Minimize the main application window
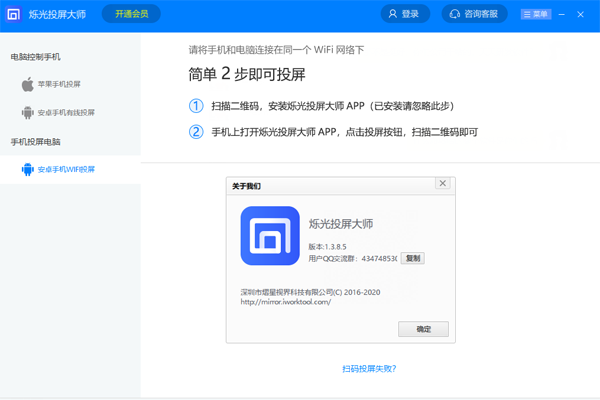 click(561, 15)
